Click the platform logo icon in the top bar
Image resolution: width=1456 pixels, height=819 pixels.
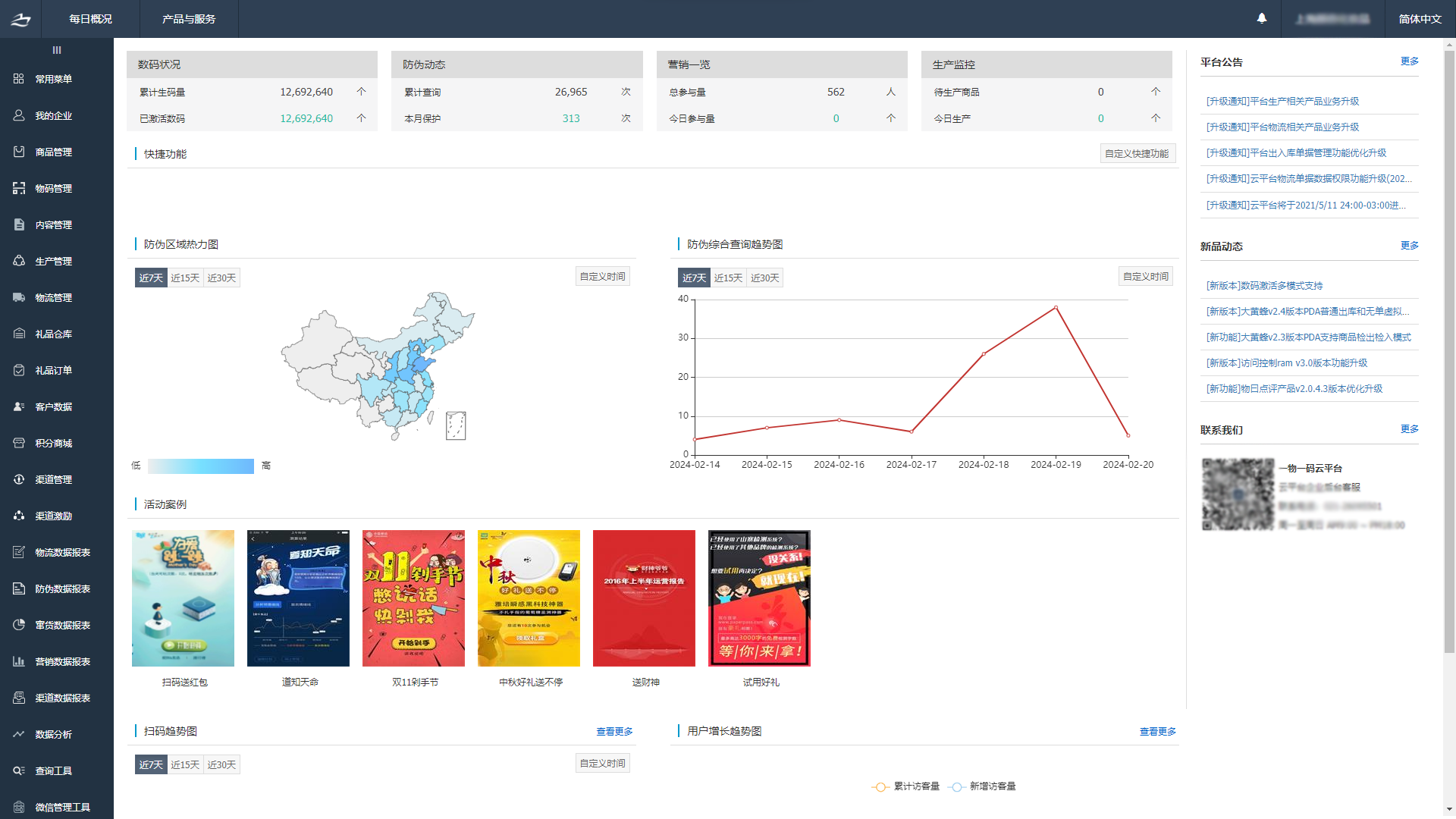pos(20,19)
